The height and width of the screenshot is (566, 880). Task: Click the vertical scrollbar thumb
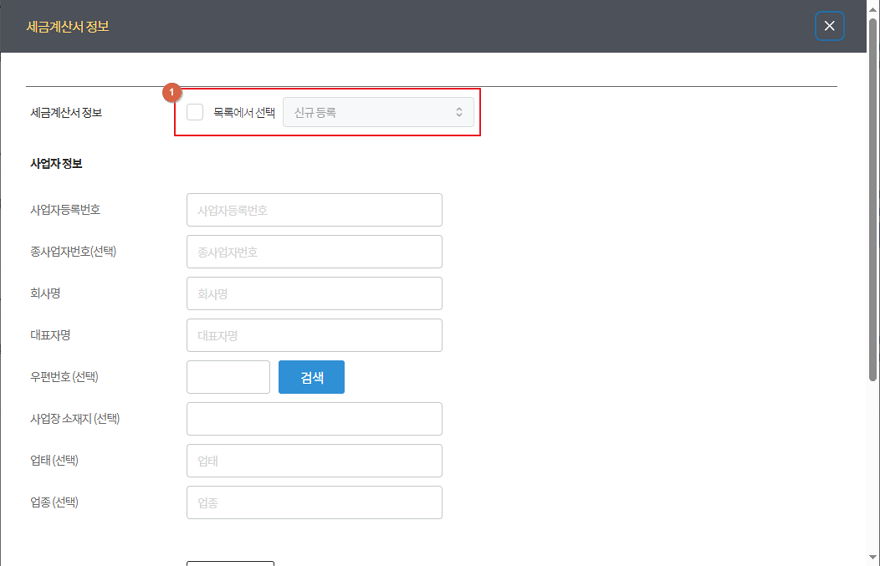(873, 199)
